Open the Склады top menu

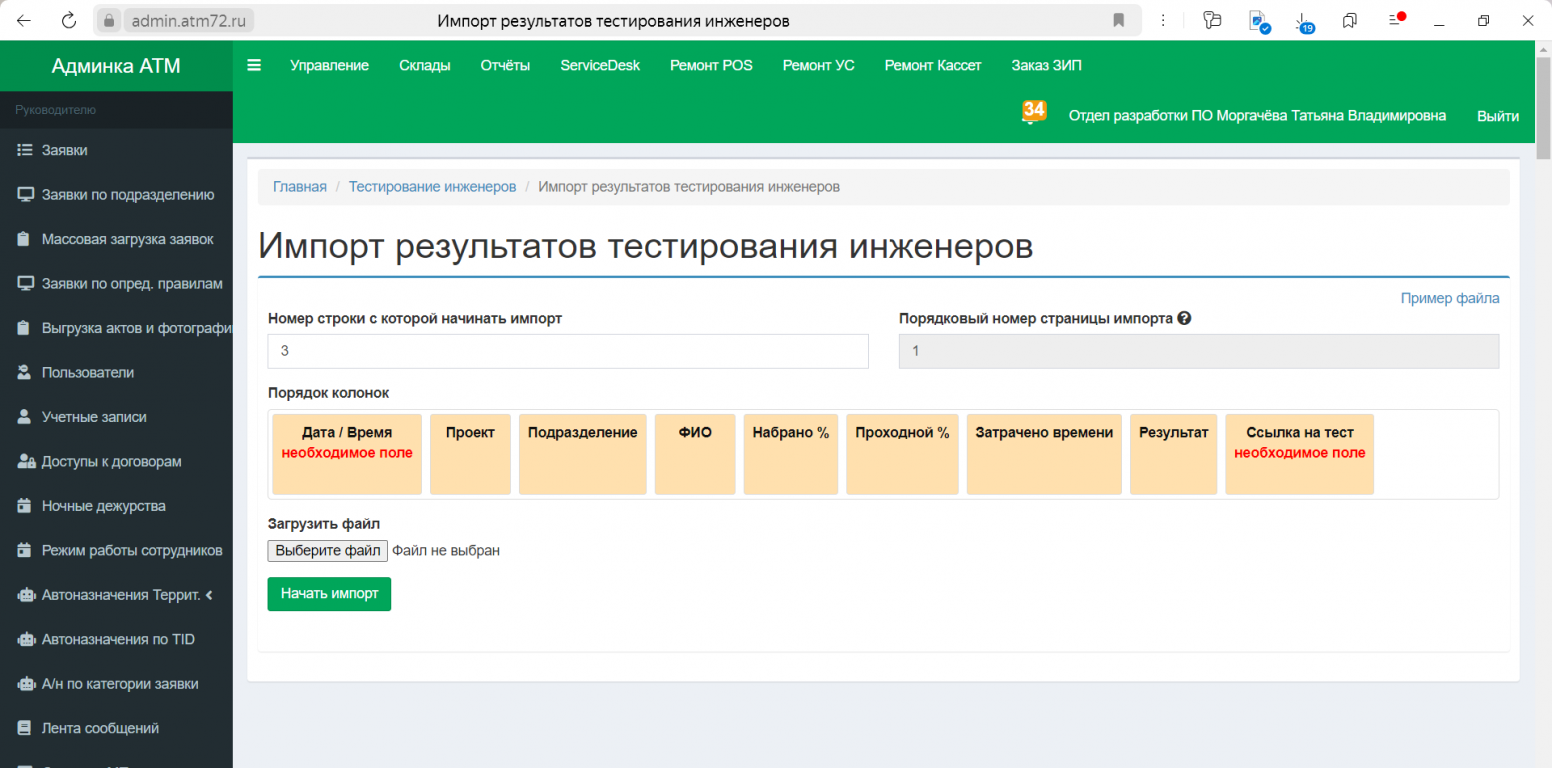pos(424,65)
